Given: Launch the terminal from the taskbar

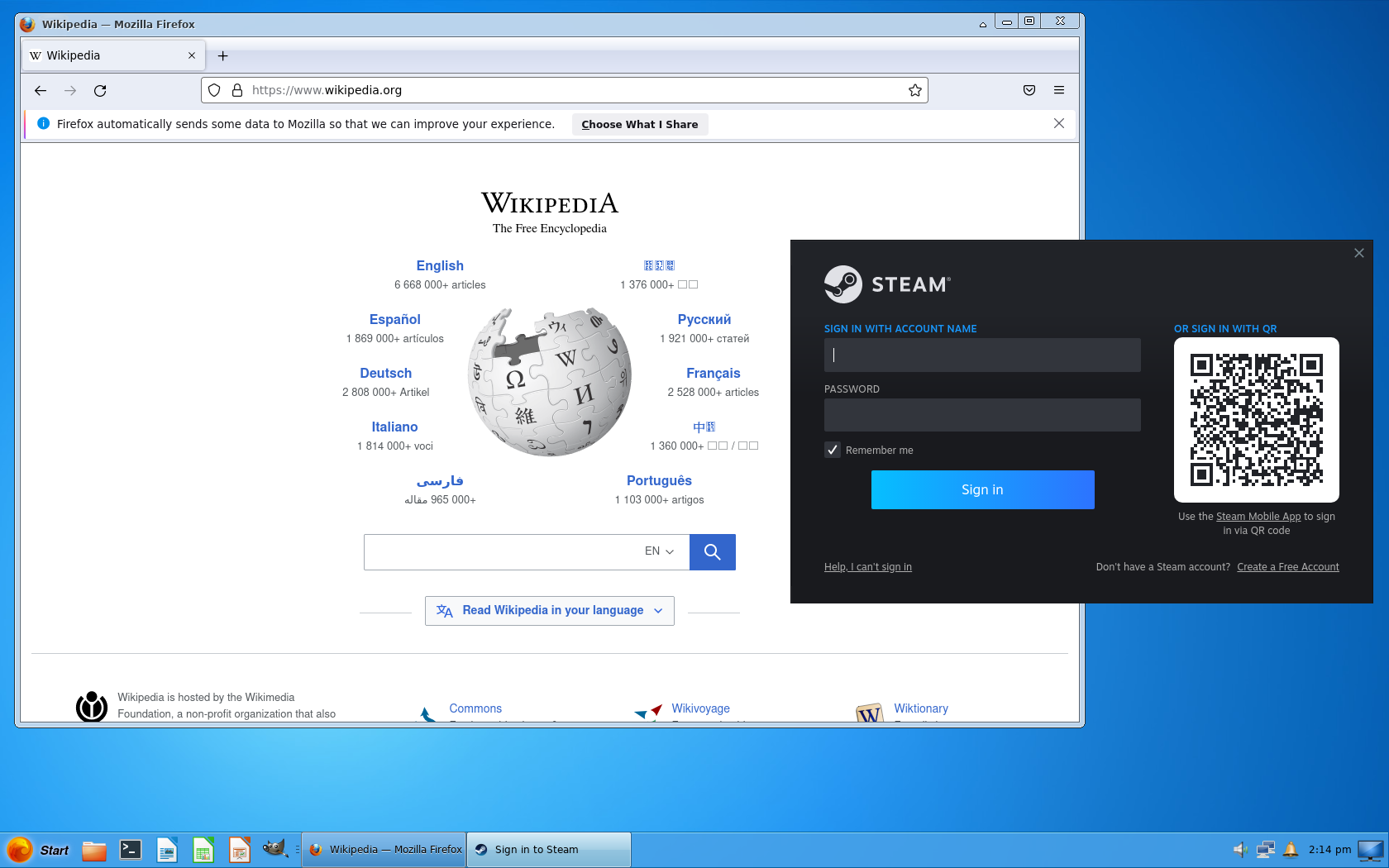Looking at the screenshot, I should (131, 850).
